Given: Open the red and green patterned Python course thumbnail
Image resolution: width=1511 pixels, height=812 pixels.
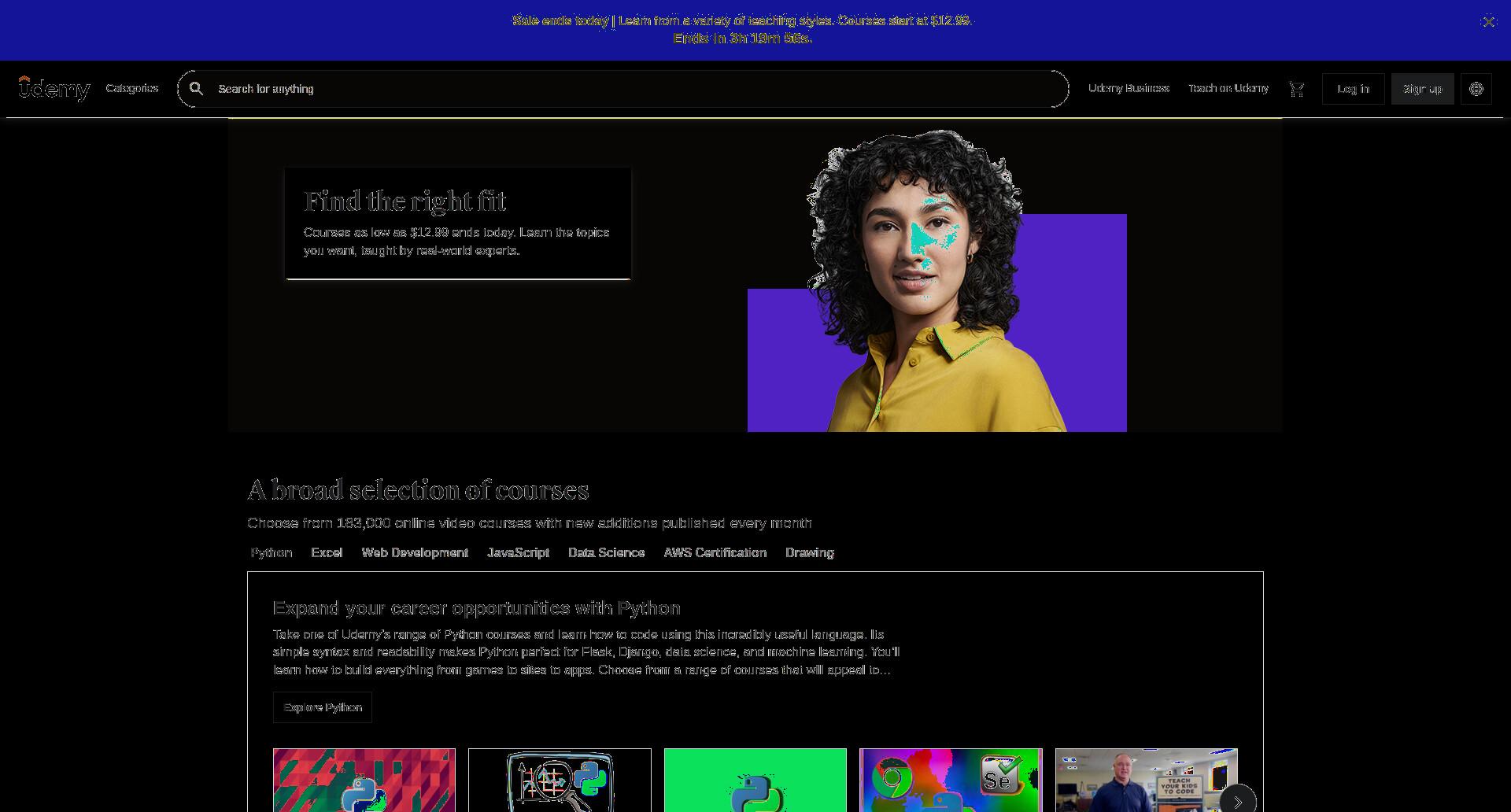Looking at the screenshot, I should click(x=364, y=781).
